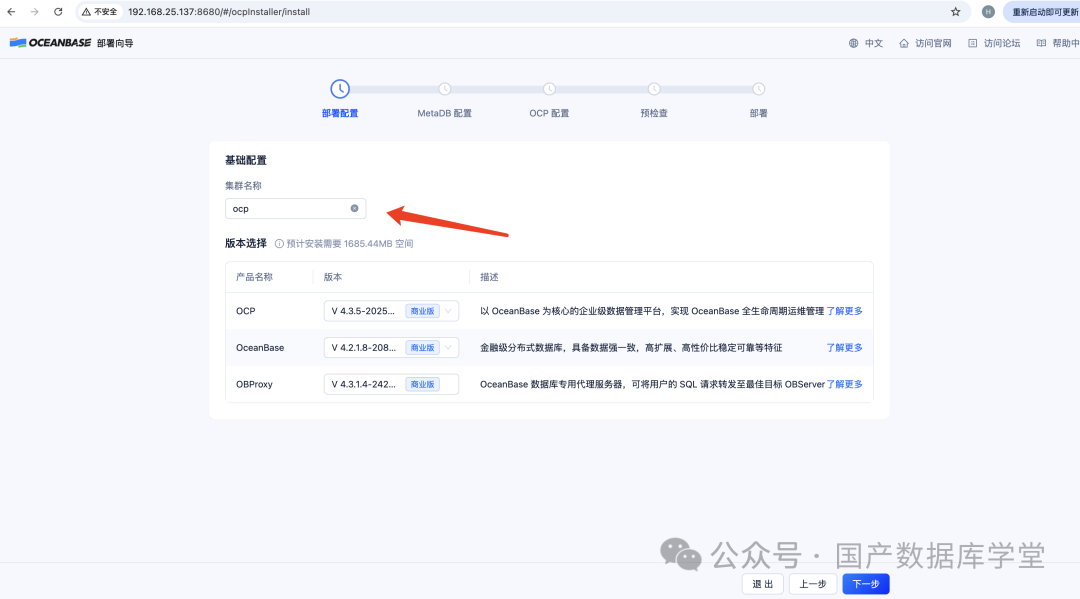Image resolution: width=1080 pixels, height=599 pixels.
Task: Click the OCP product name cell
Action: click(x=246, y=311)
